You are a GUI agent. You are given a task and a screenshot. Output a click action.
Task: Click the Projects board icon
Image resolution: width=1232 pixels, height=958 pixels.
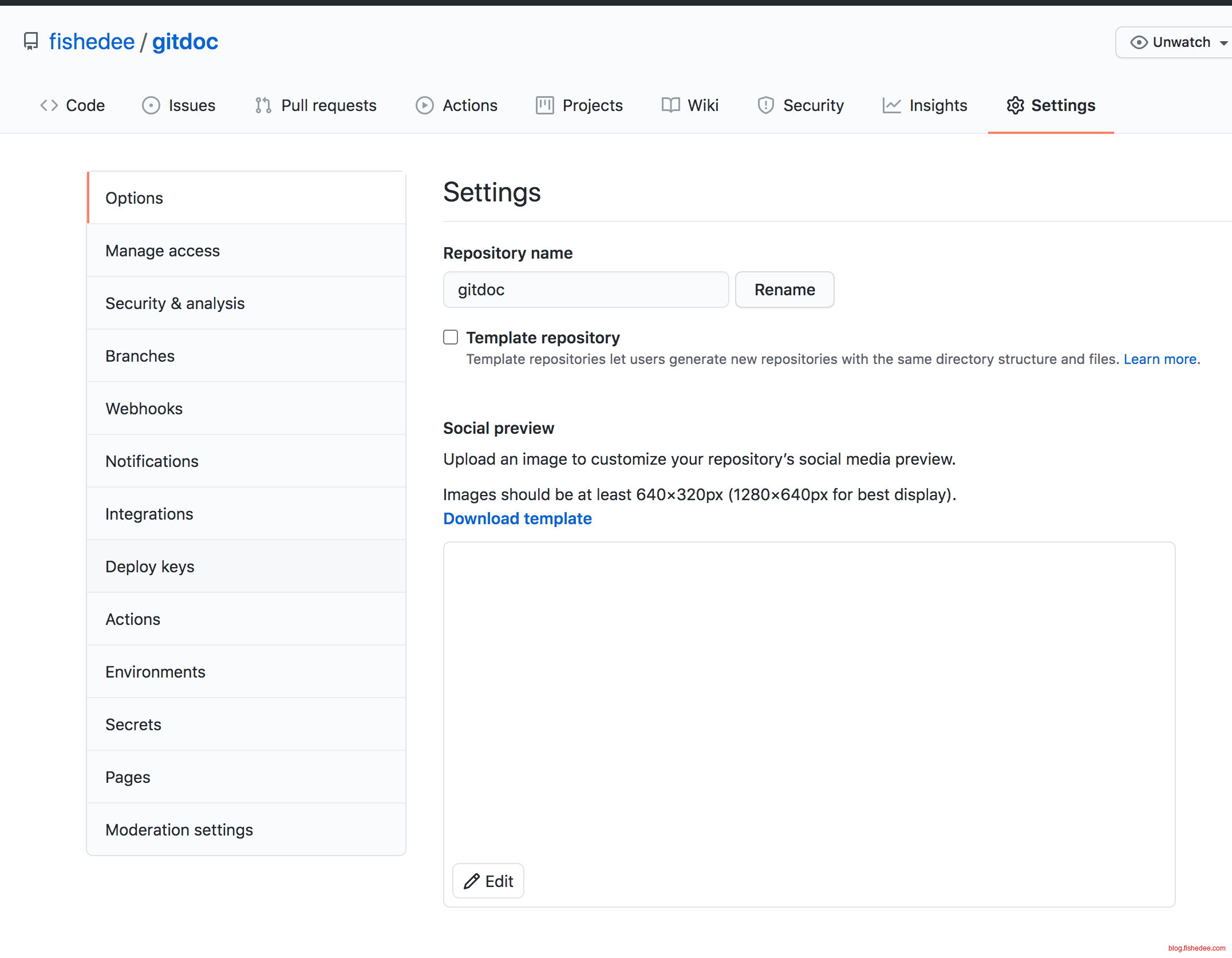tap(544, 105)
